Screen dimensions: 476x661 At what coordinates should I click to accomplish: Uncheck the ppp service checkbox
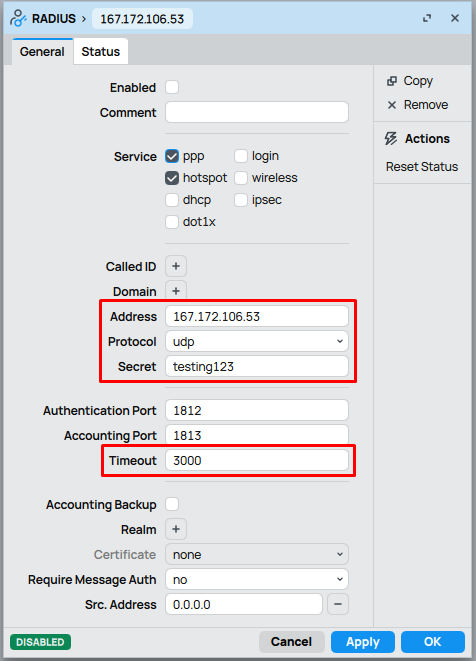(172, 156)
